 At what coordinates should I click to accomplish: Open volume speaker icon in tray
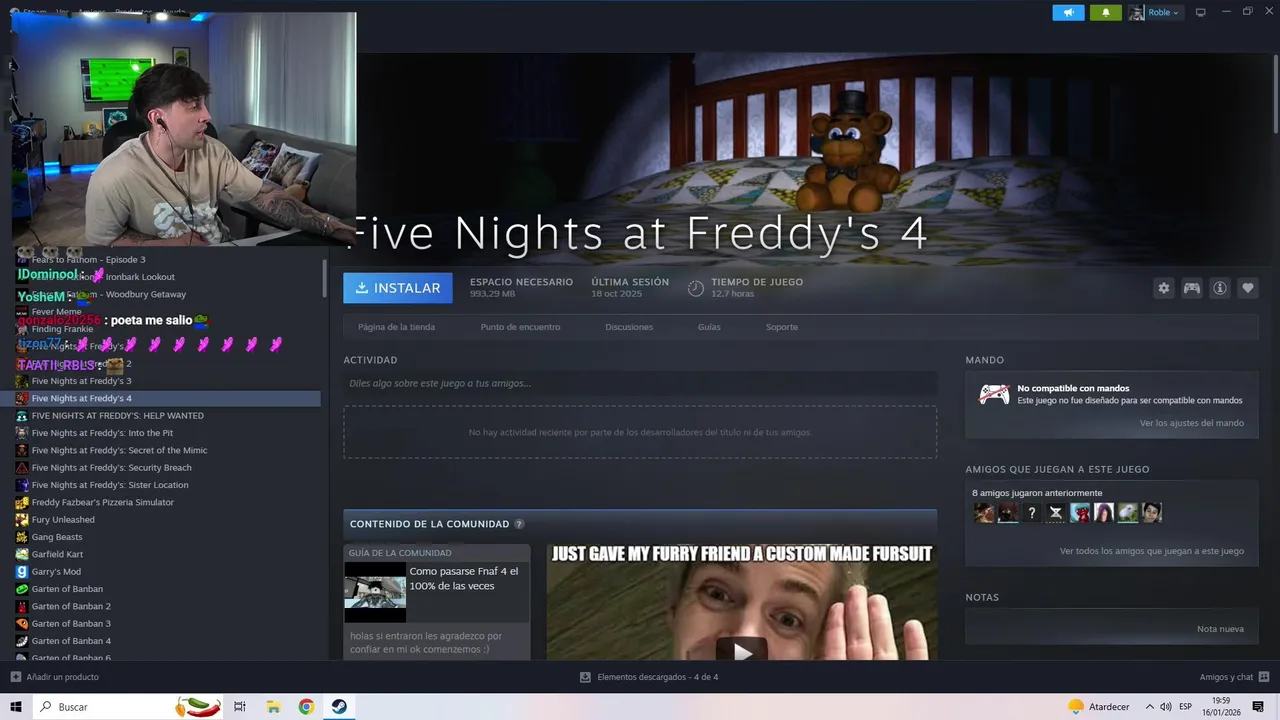1165,707
